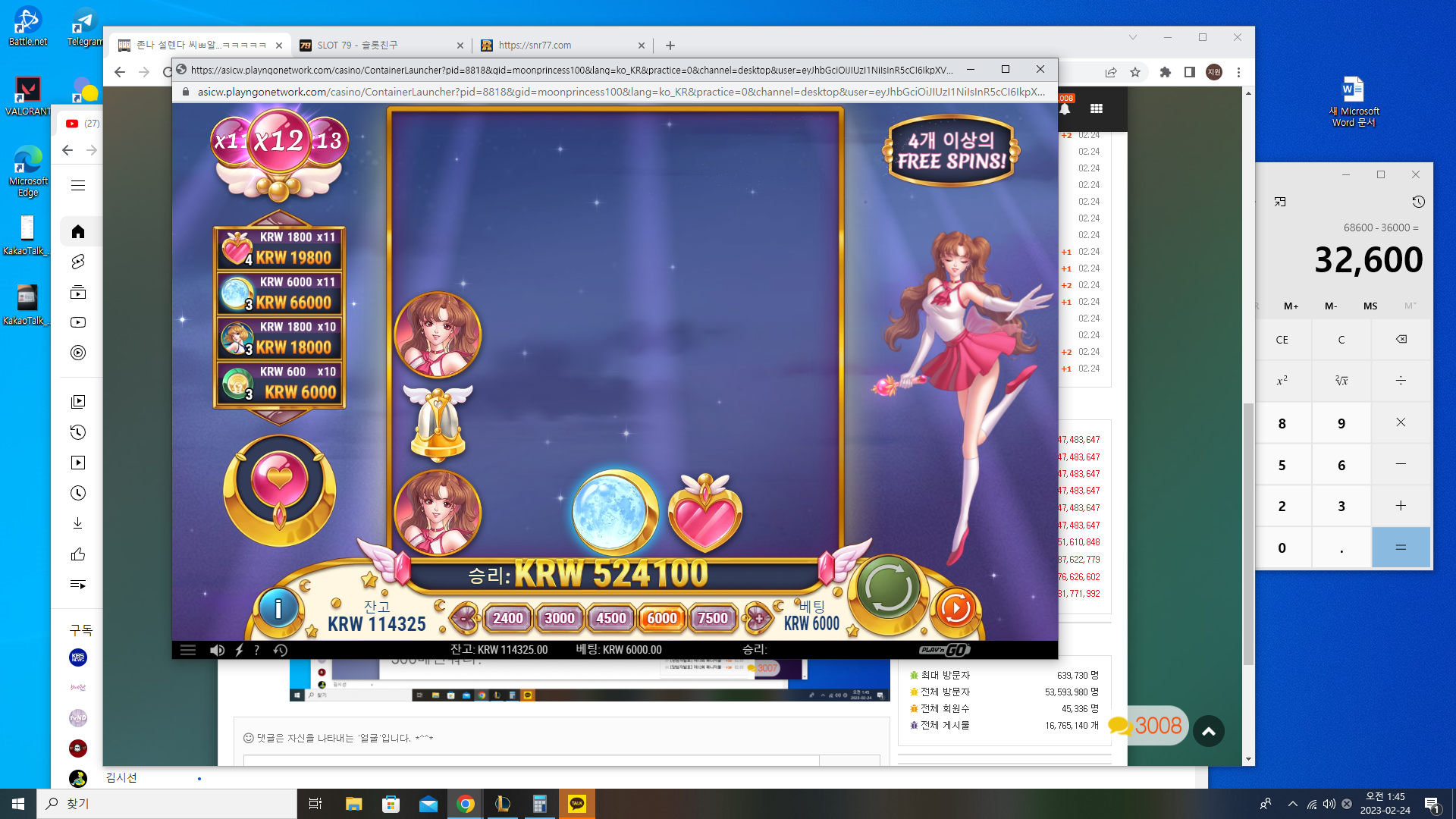Click the square root key in Calculator
1456x819 pixels.
[1341, 381]
